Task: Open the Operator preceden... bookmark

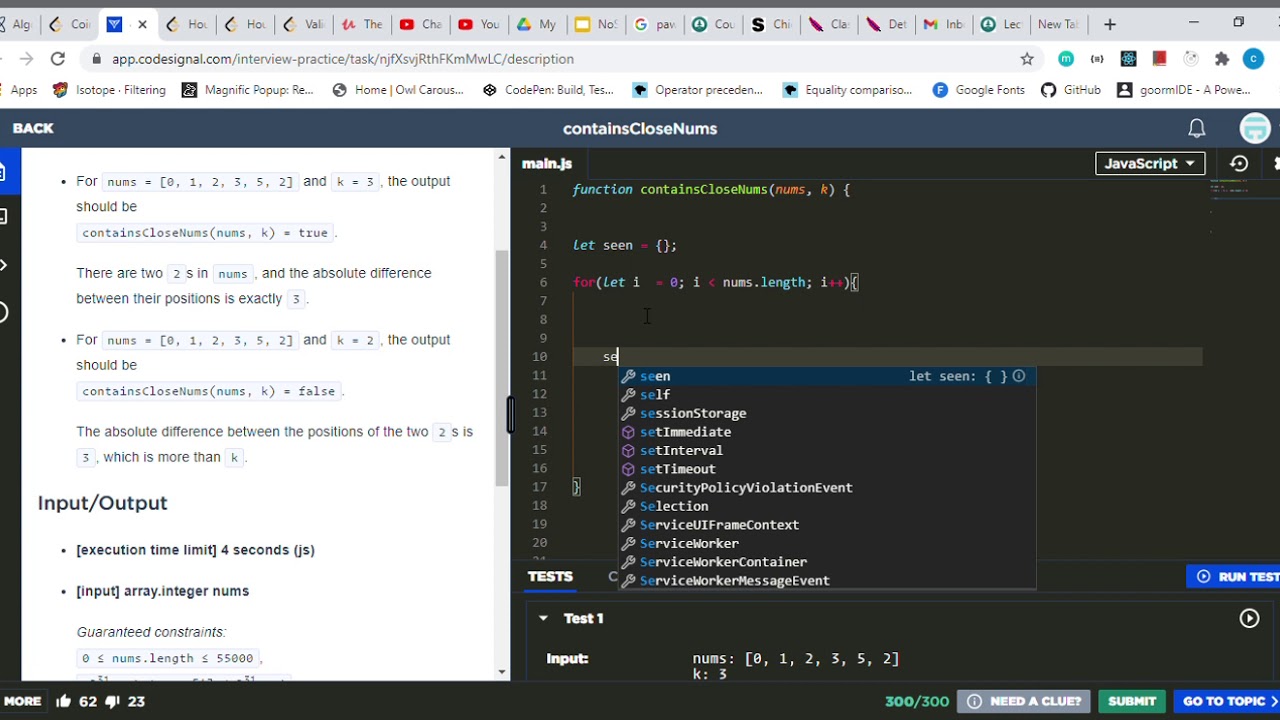Action: 698,90
